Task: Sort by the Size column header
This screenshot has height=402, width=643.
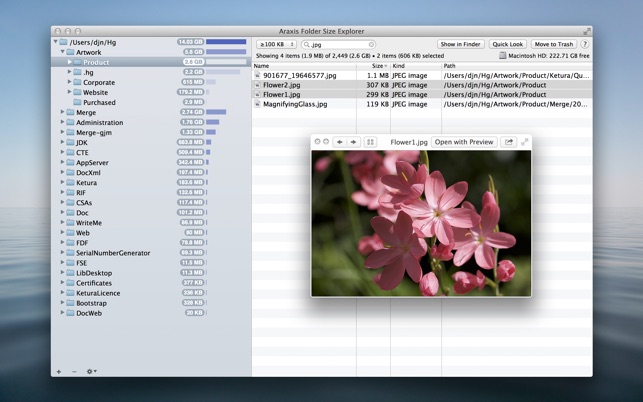Action: (378, 66)
